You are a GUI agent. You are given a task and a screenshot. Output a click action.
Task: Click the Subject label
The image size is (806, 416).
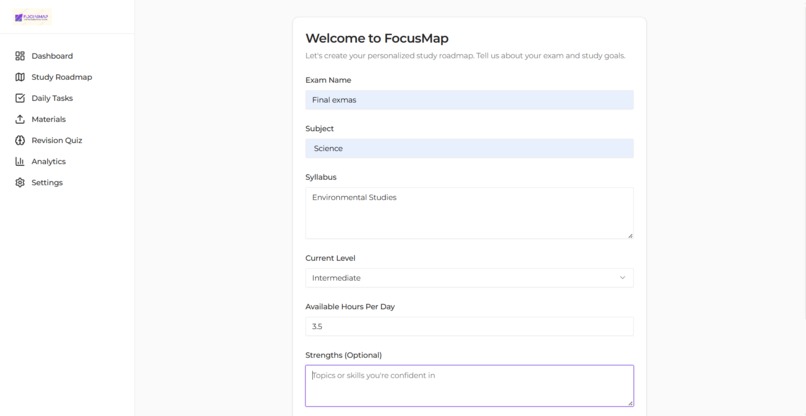click(x=320, y=129)
